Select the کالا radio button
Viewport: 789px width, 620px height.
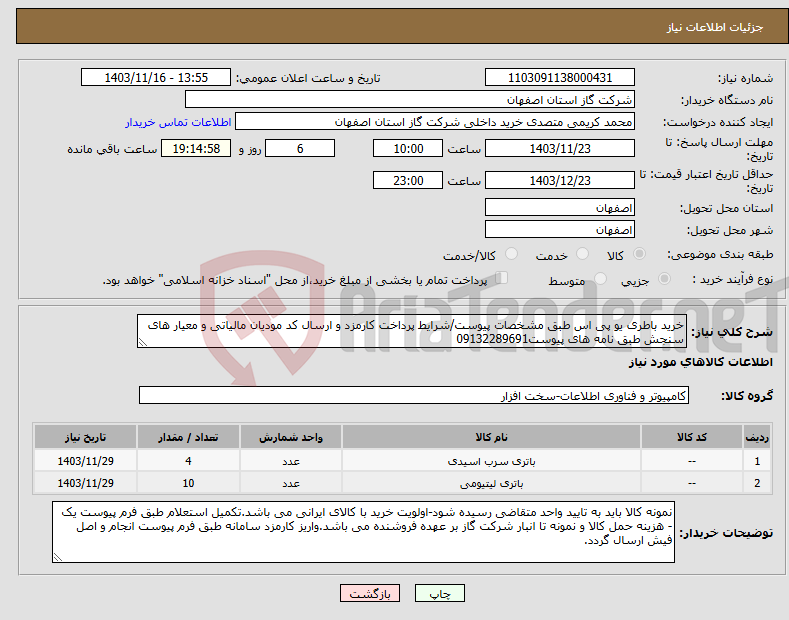pos(639,254)
